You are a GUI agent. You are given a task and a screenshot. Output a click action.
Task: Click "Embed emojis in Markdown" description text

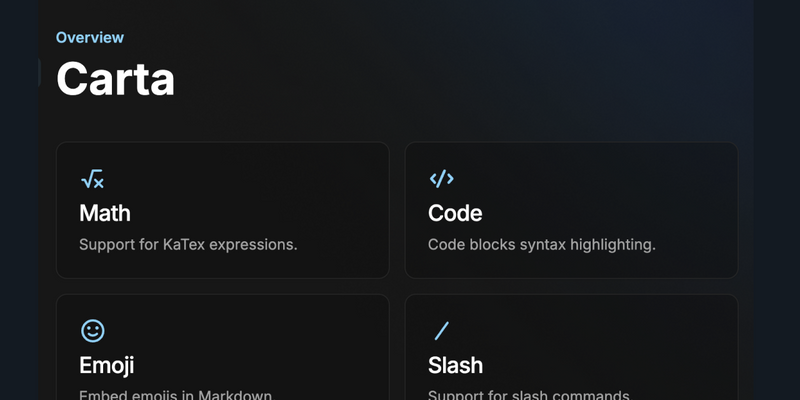[177, 395]
